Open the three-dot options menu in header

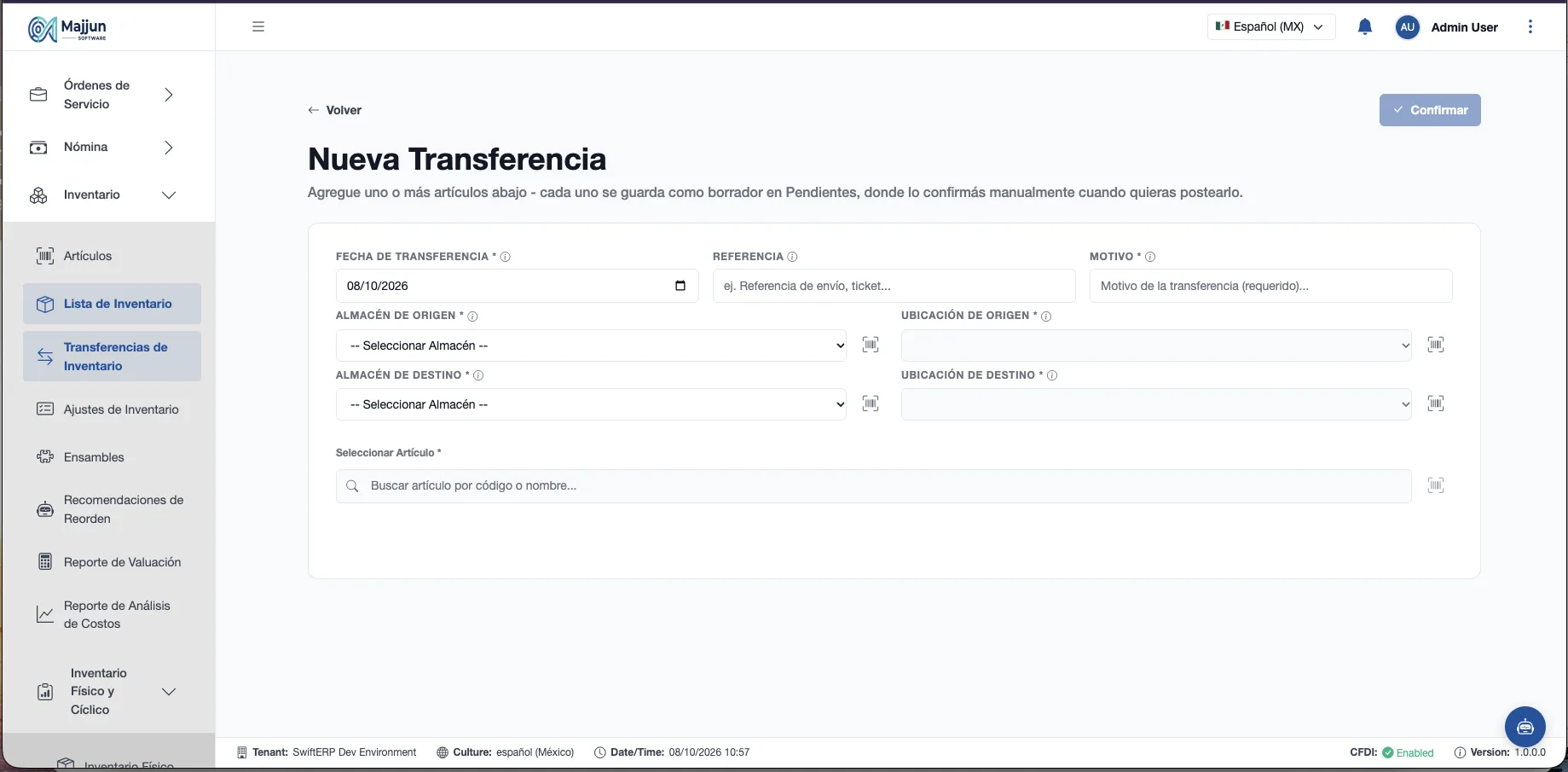pyautogui.click(x=1530, y=26)
